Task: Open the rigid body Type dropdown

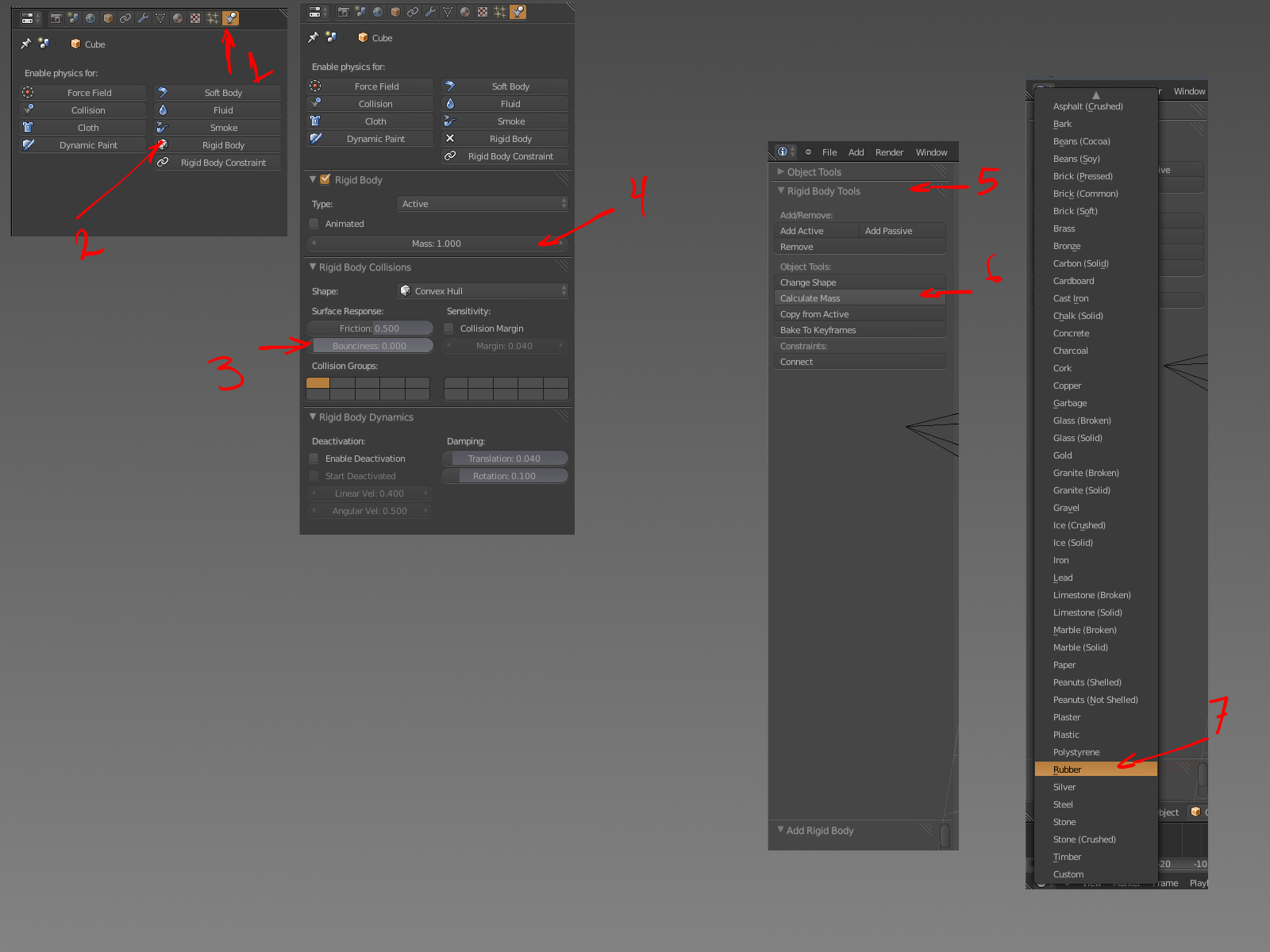Action: [482, 204]
